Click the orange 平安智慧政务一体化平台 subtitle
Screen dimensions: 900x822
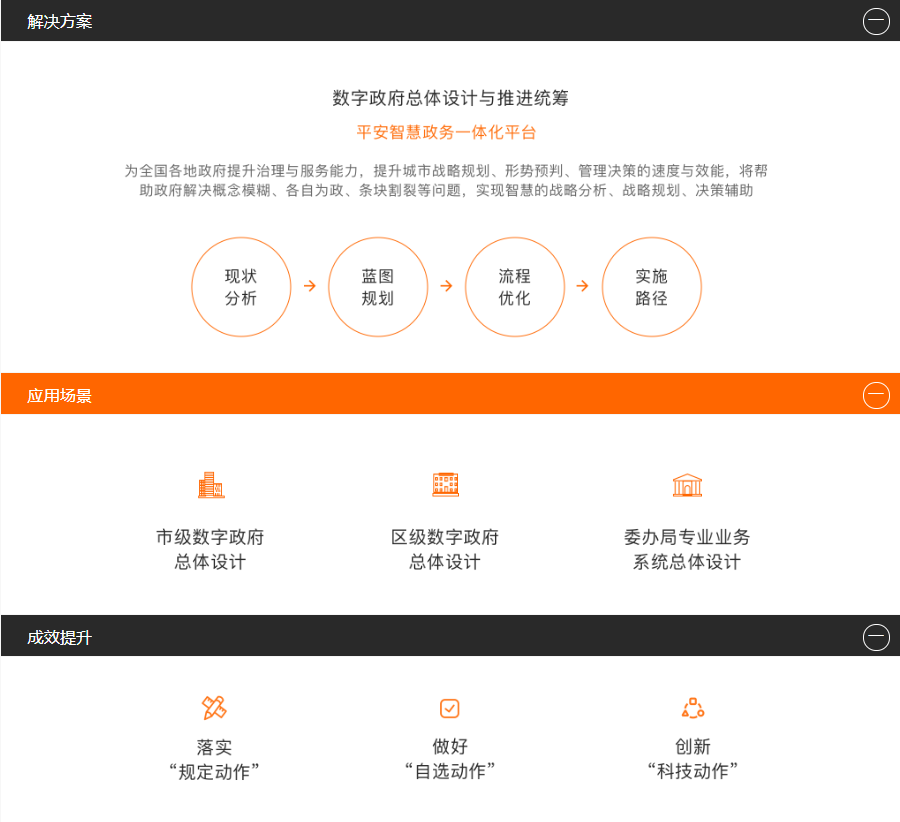[446, 133]
